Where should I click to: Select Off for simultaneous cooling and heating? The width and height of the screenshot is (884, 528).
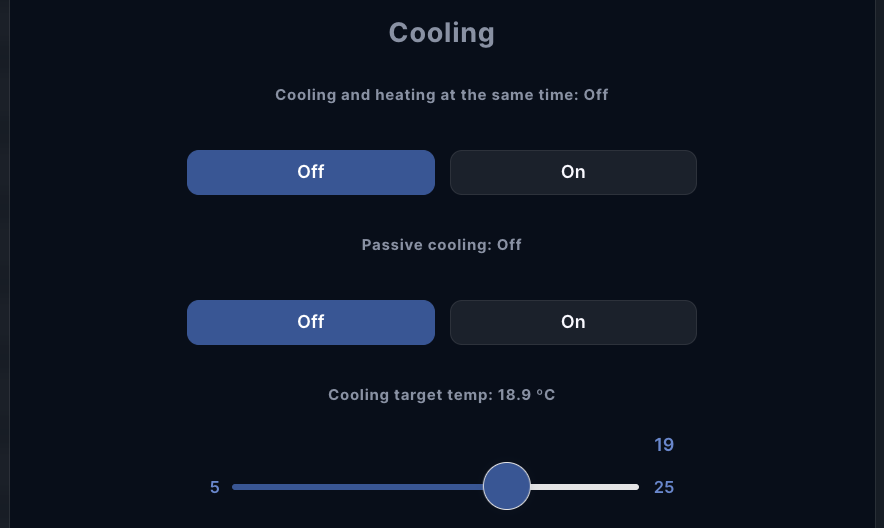click(x=310, y=172)
